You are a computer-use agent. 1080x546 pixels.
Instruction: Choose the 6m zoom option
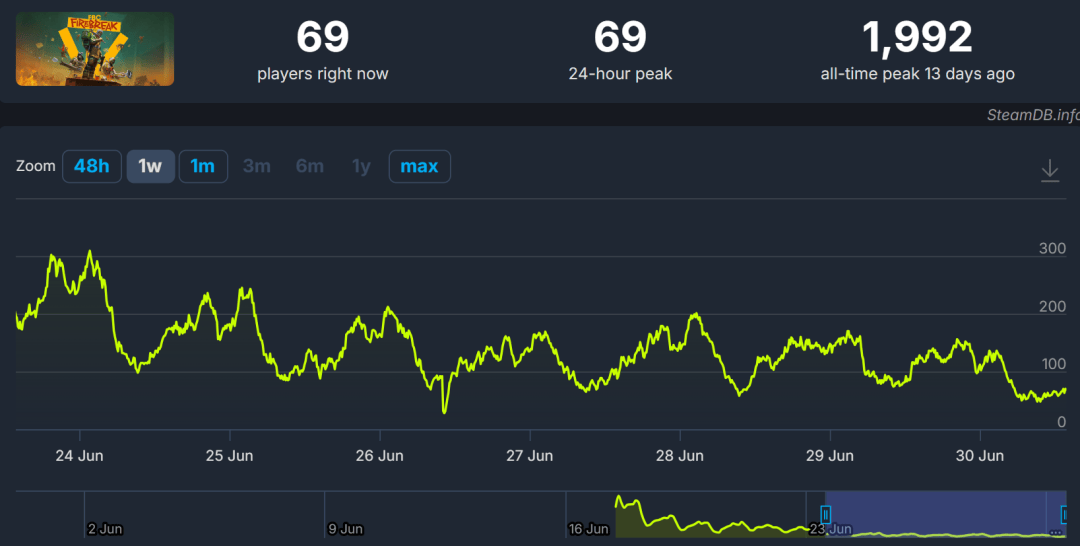tap(310, 167)
